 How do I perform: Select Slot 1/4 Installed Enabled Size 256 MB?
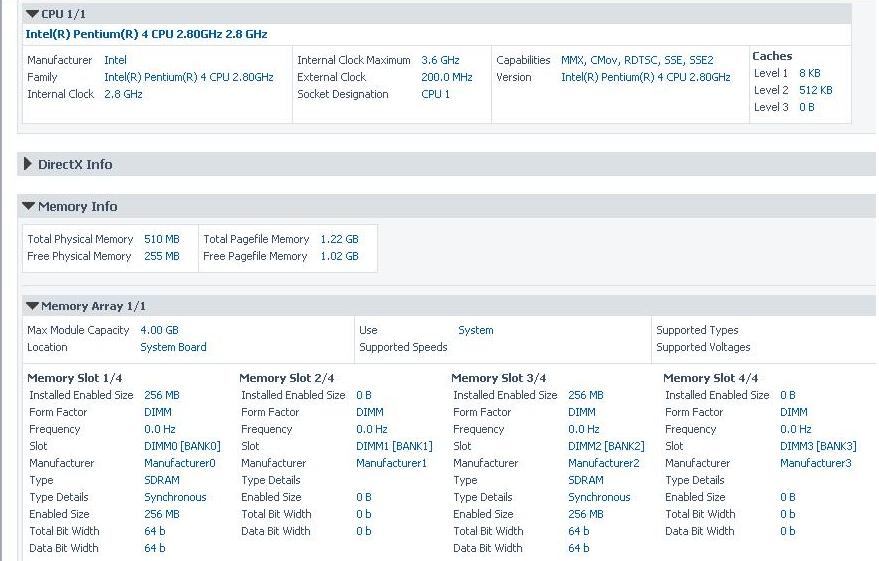click(161, 395)
